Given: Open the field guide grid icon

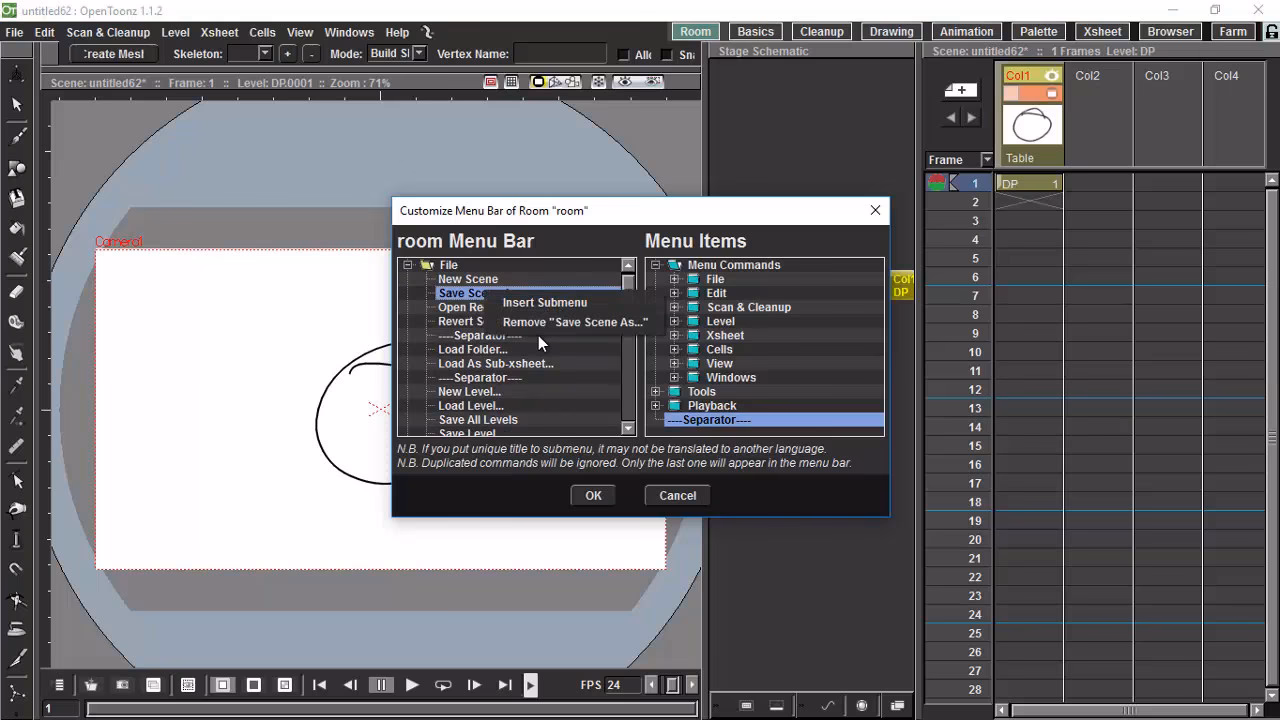Looking at the screenshot, I should pyautogui.click(x=512, y=81).
